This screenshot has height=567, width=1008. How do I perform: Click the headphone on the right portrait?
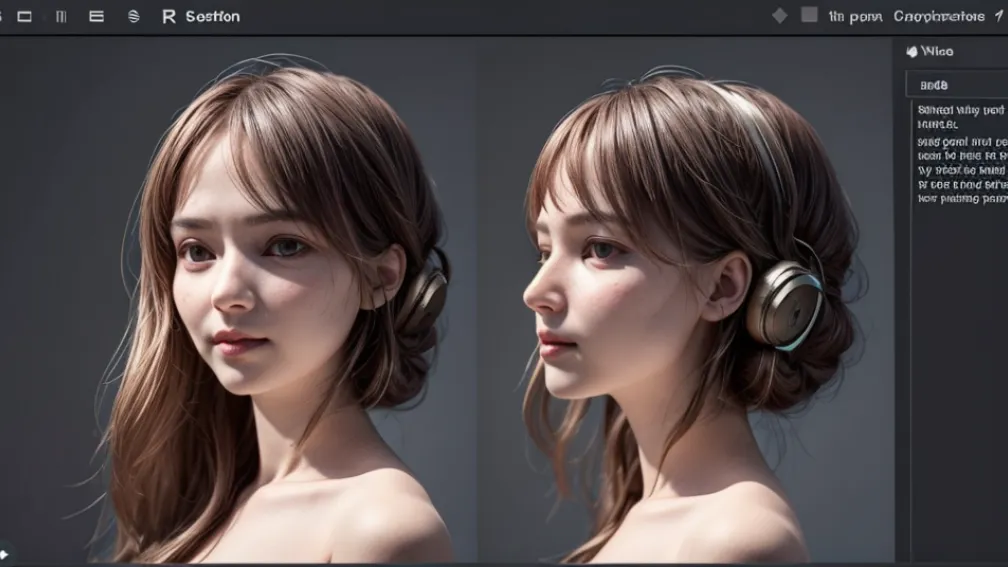point(785,303)
